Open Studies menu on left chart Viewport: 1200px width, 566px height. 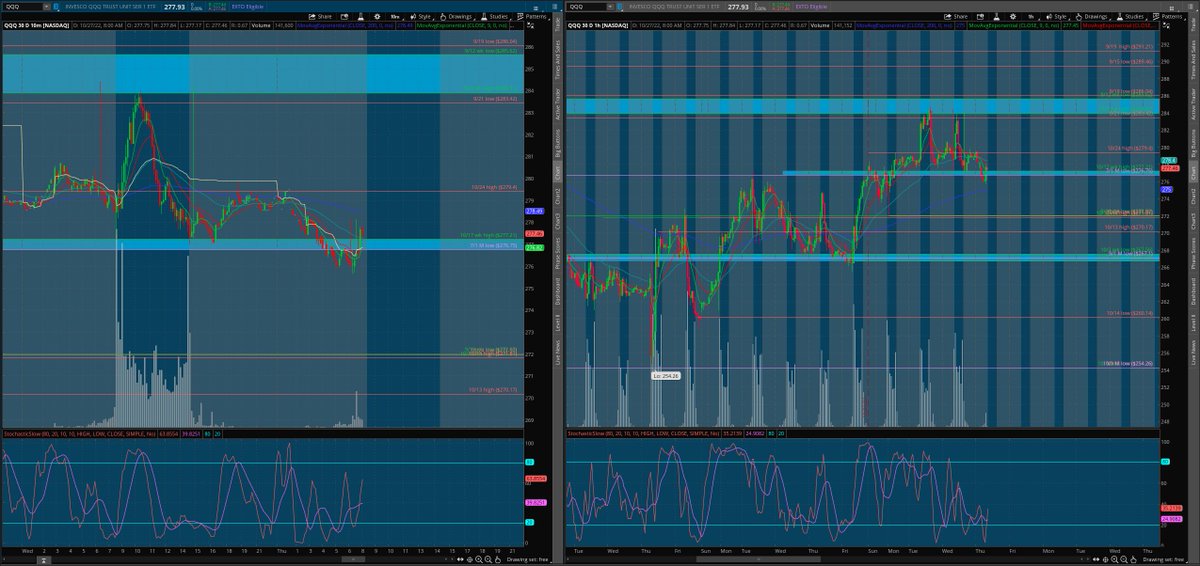click(497, 16)
